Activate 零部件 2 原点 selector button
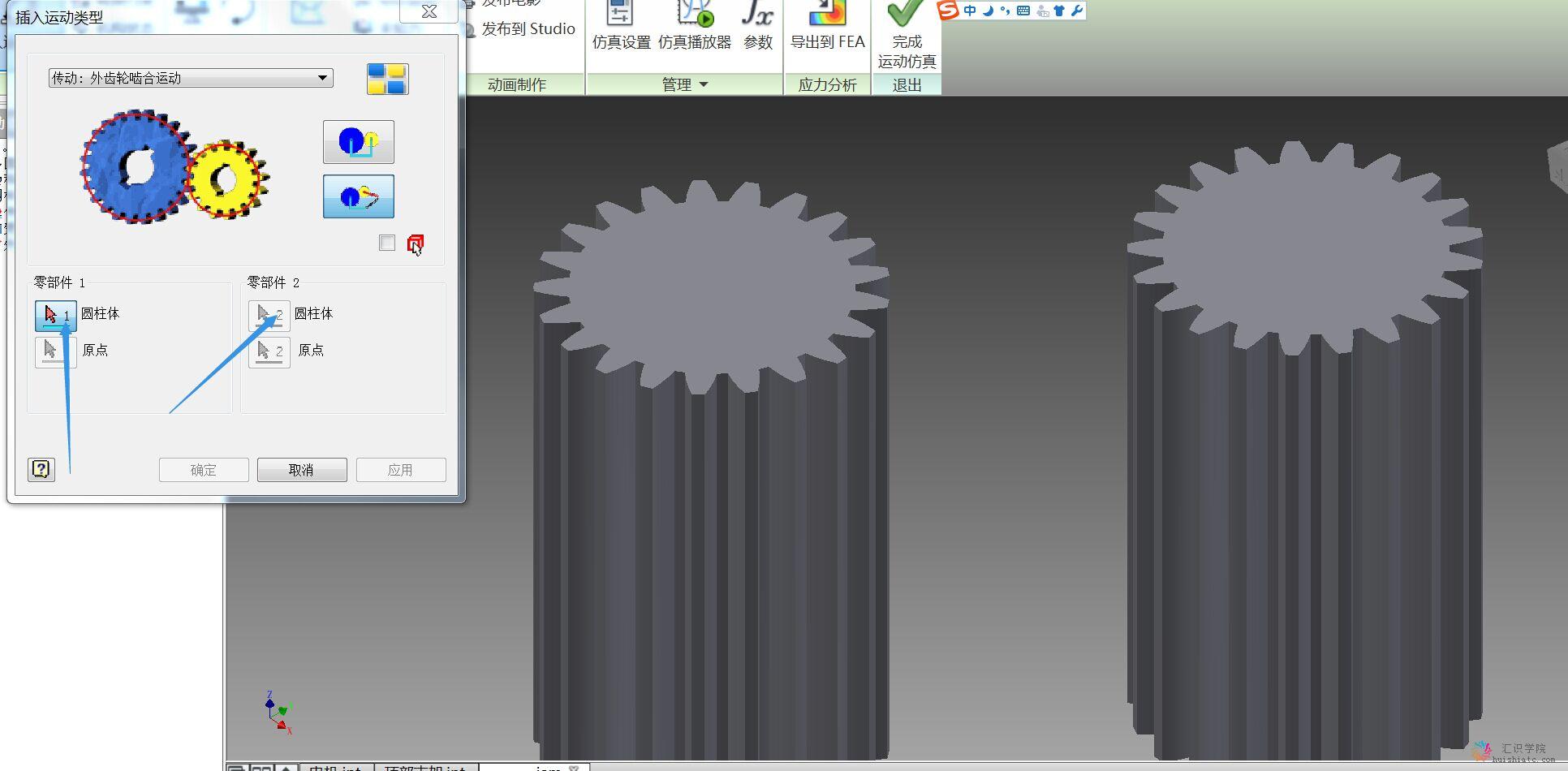The image size is (1568, 771). pyautogui.click(x=269, y=351)
